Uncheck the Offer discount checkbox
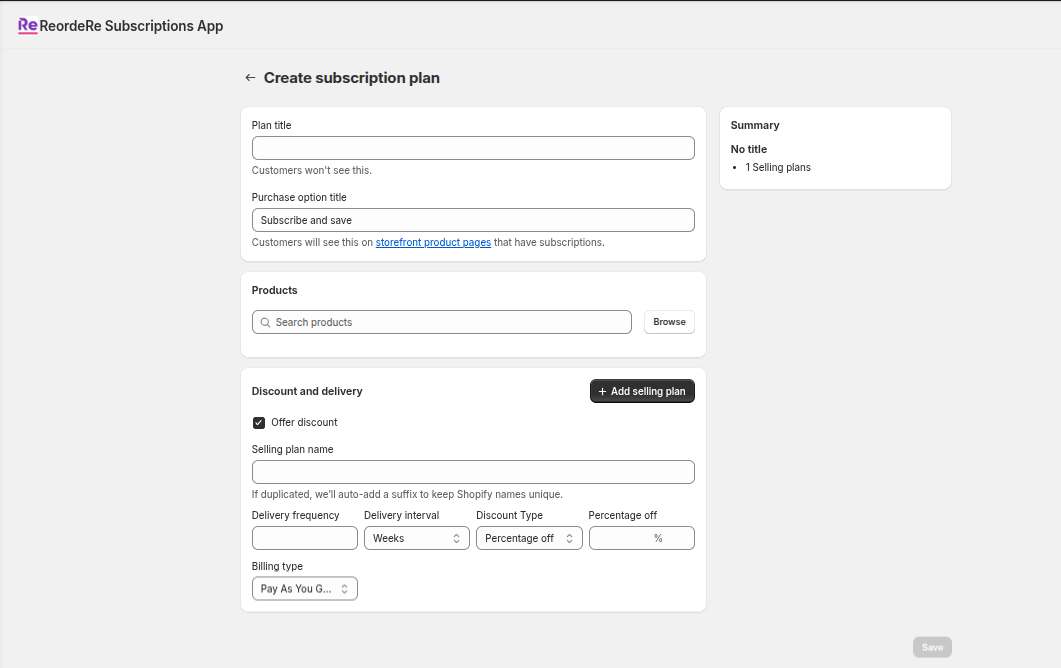The height and width of the screenshot is (668, 1061). [259, 423]
